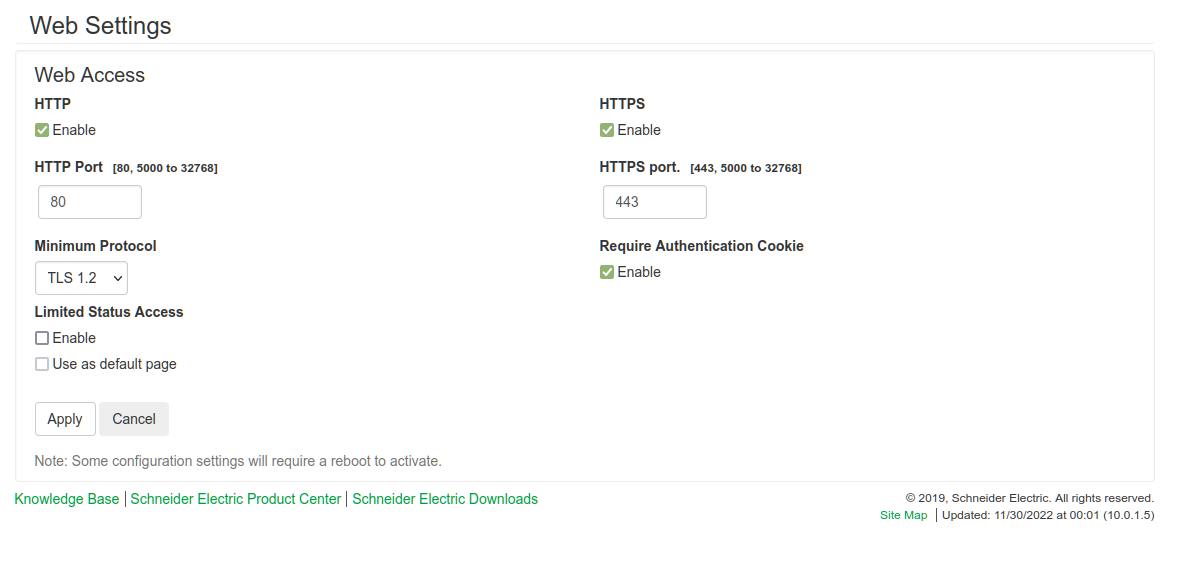Click the Web Settings page heading
The image size is (1184, 568).
101,26
